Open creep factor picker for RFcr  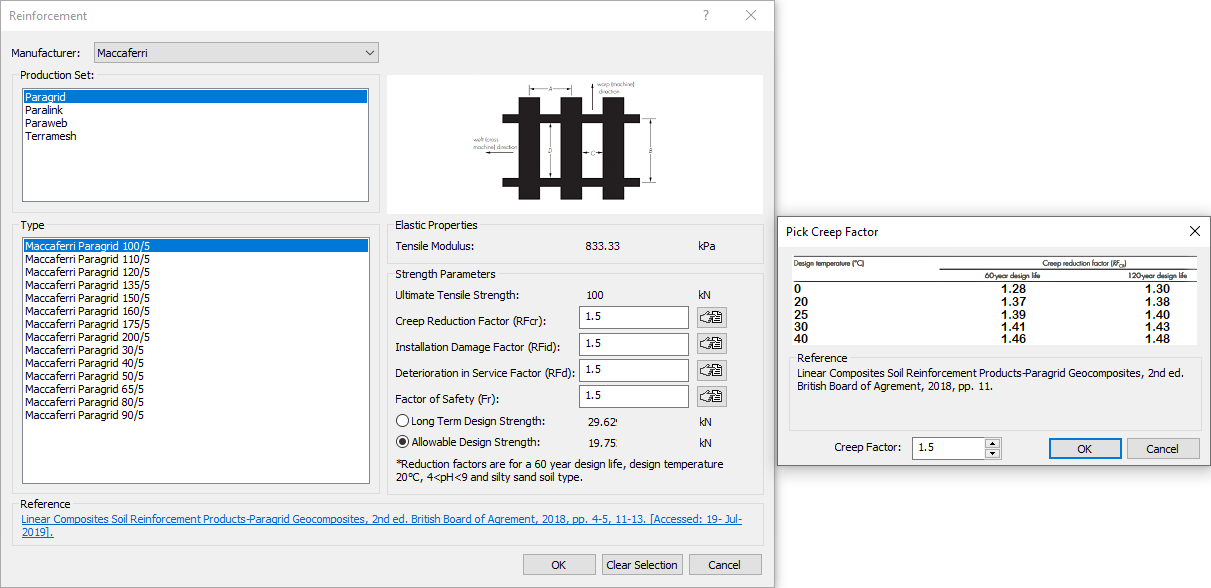(x=711, y=318)
